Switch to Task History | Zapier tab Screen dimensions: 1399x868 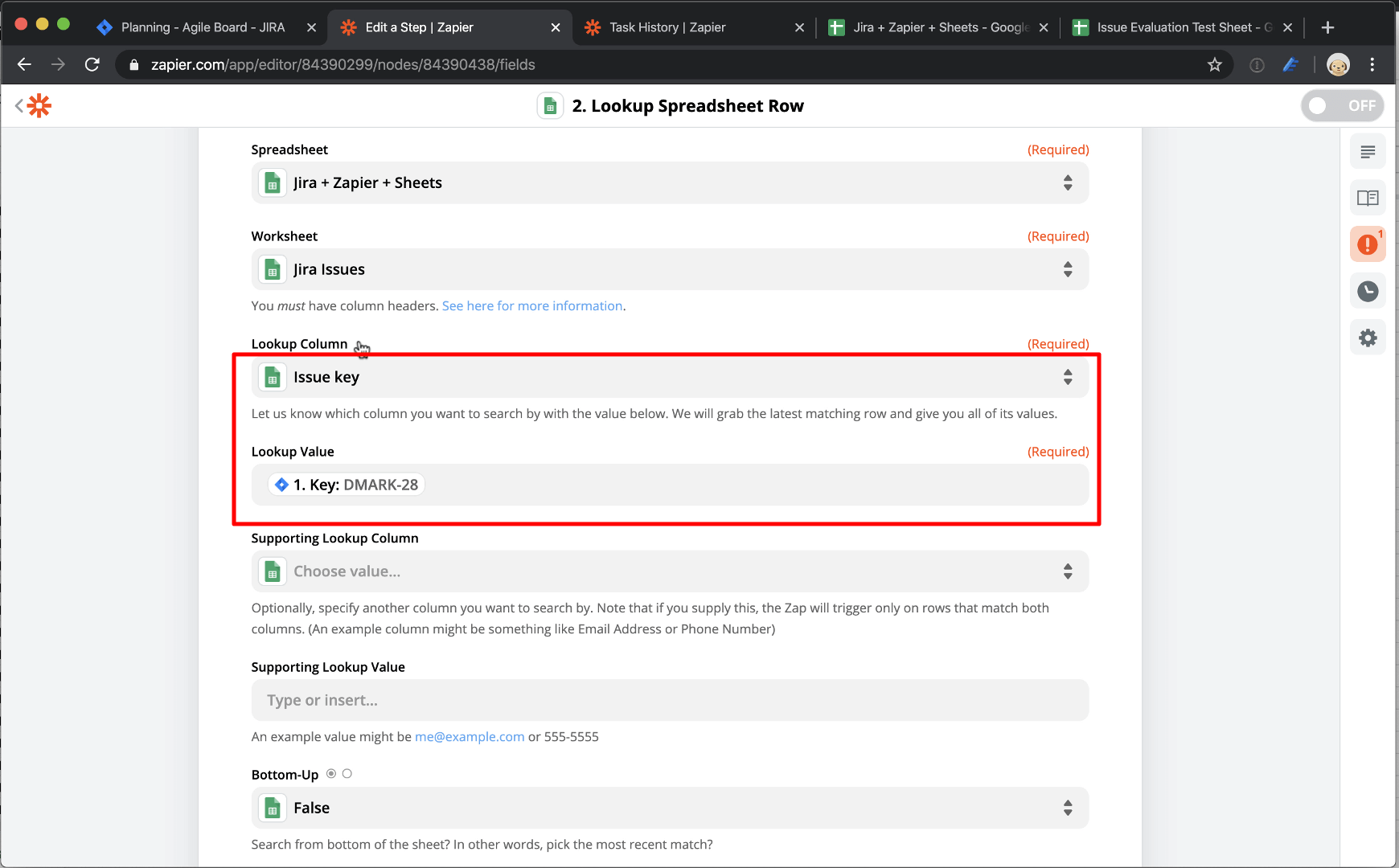[x=667, y=27]
